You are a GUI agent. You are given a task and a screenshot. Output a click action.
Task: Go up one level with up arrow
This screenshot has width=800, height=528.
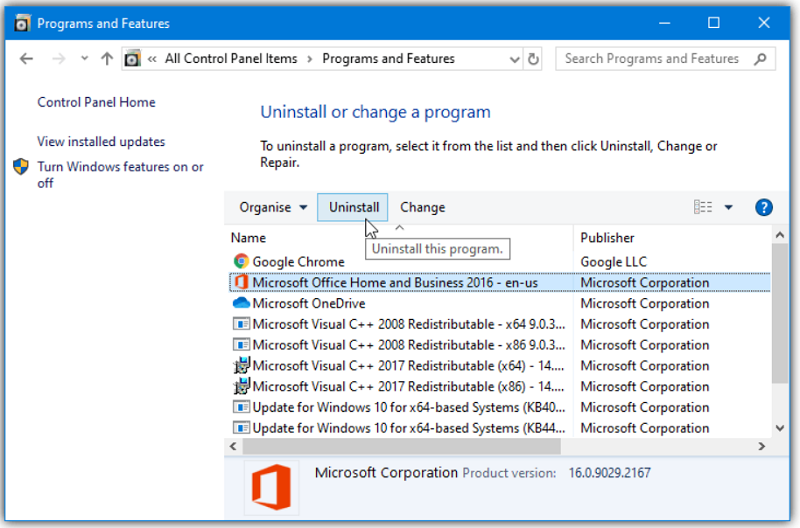coord(107,59)
